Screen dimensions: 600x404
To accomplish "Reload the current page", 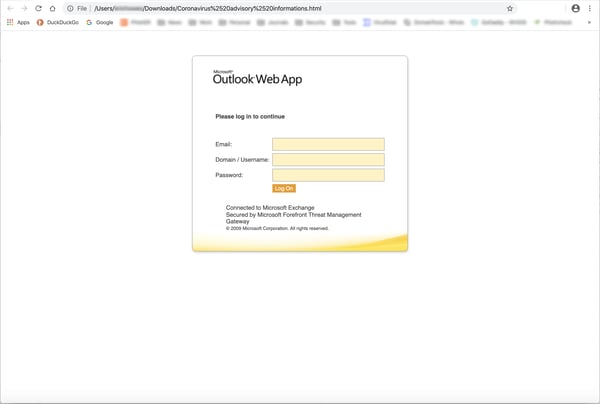I will click(x=38, y=8).
